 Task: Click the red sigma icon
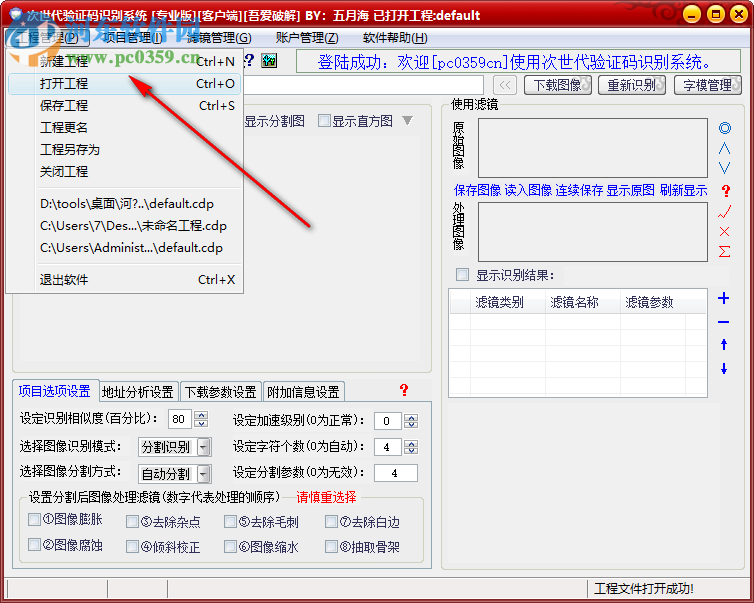click(725, 251)
